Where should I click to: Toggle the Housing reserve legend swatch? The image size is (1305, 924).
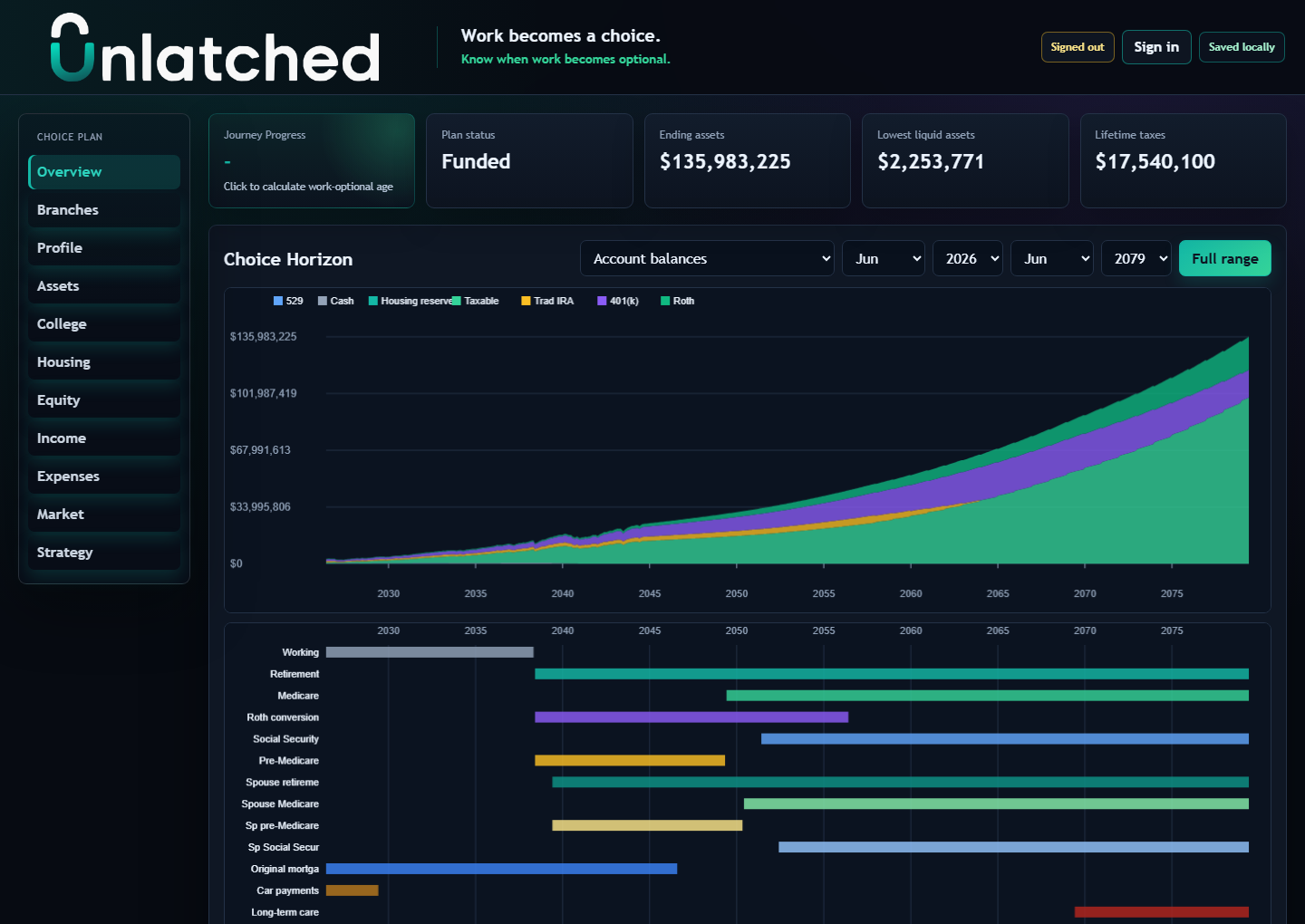click(x=373, y=301)
